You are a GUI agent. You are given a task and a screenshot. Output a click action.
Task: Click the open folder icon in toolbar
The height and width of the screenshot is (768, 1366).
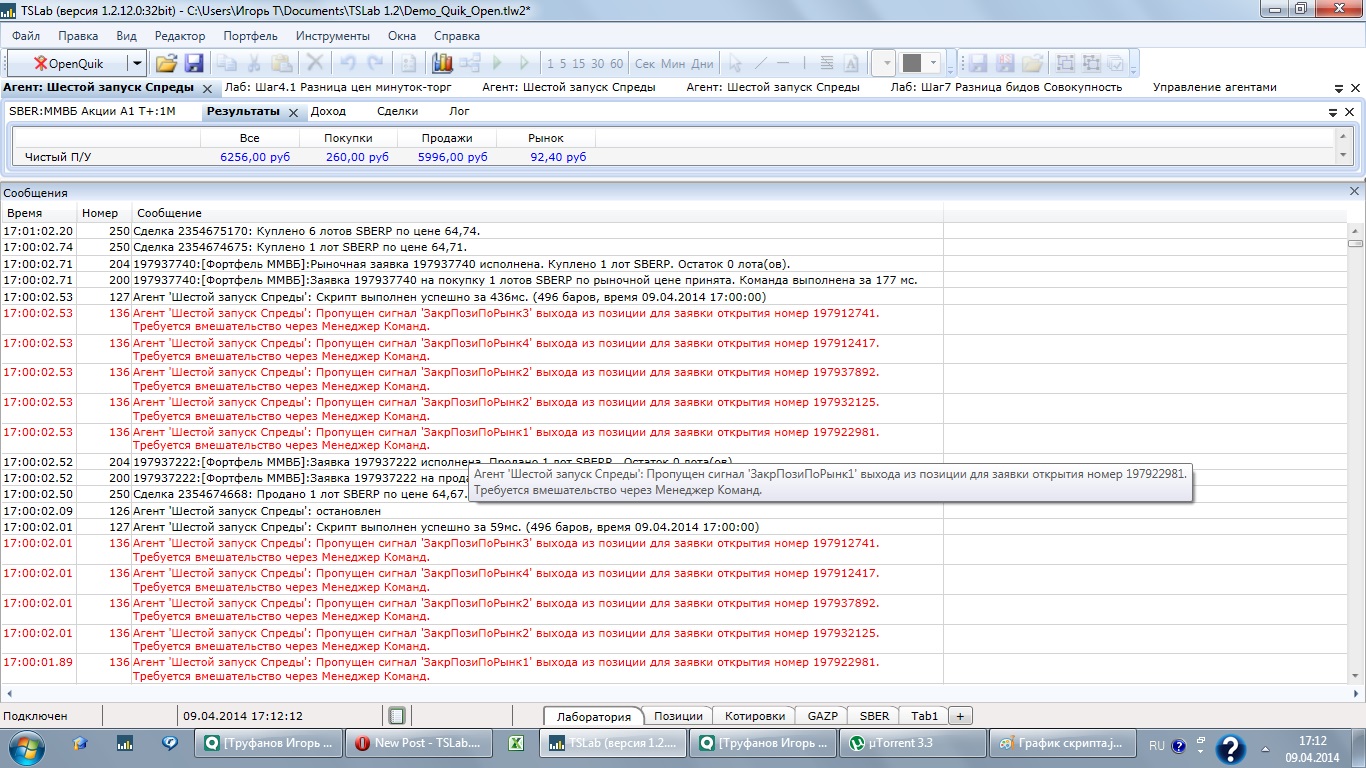pyautogui.click(x=166, y=63)
